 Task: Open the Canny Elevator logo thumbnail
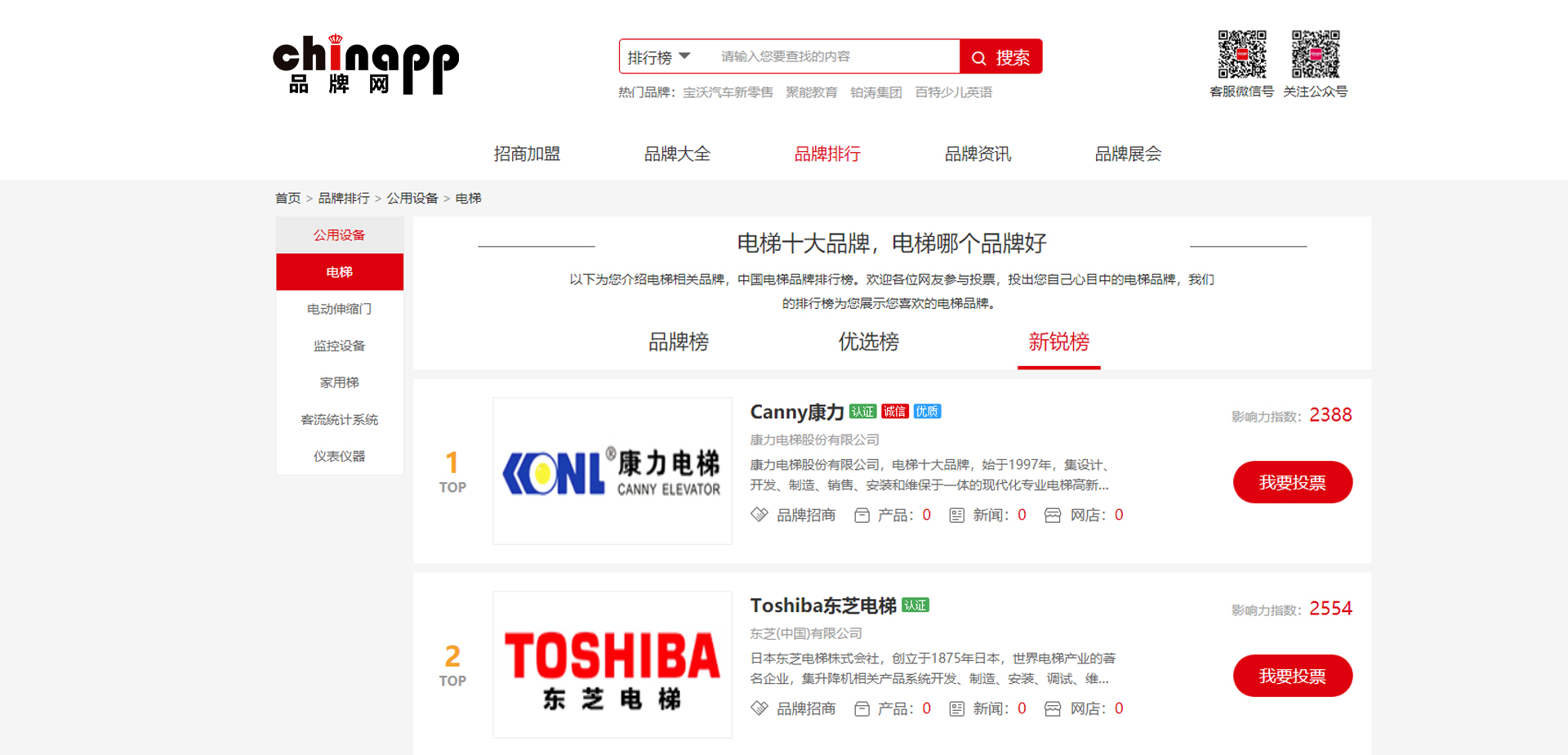click(x=612, y=471)
